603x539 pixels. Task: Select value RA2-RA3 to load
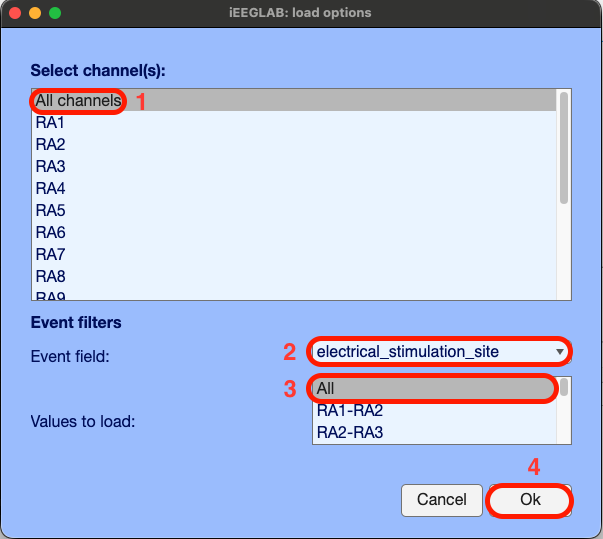(435, 433)
